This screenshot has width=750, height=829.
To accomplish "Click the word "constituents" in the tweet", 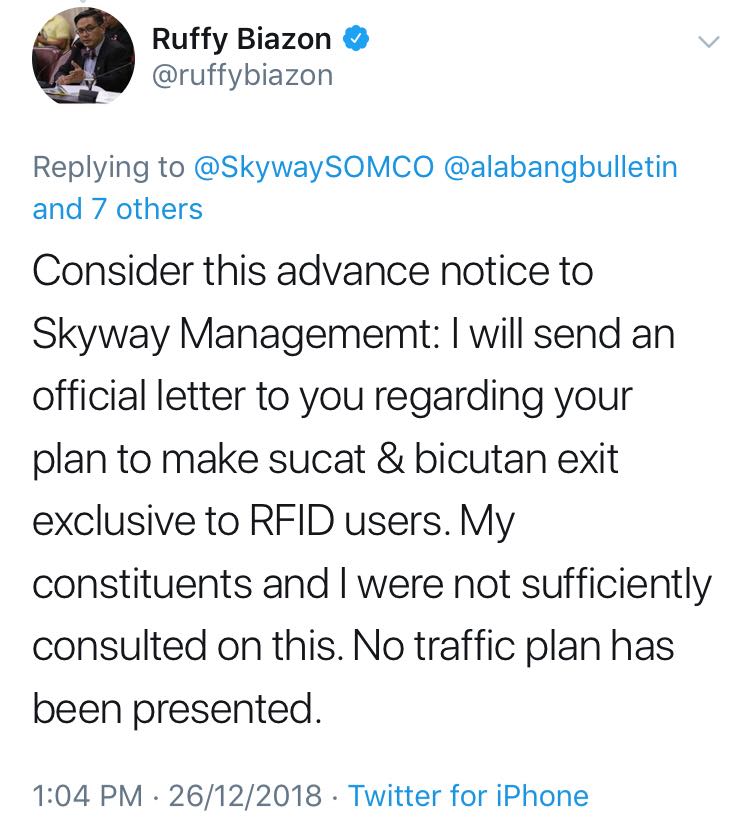I will pos(140,584).
